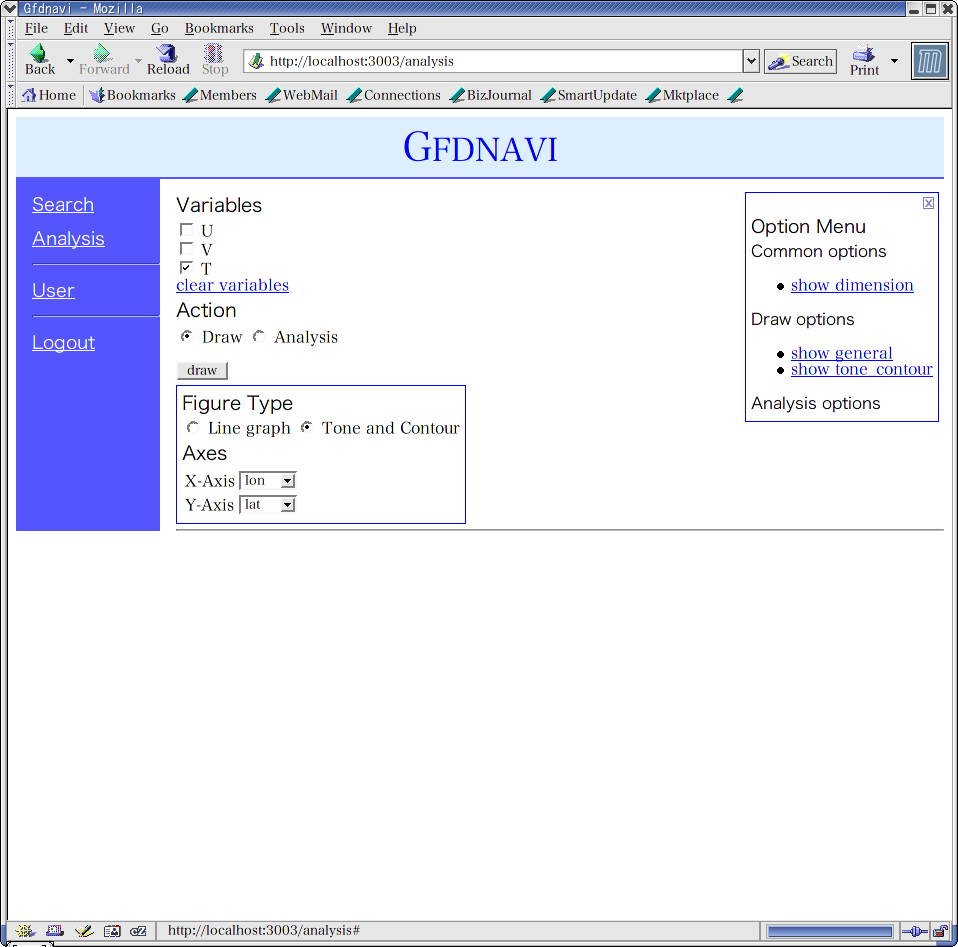Open the Mktplace bookmark
Image resolution: width=958 pixels, height=947 pixels.
click(x=682, y=95)
